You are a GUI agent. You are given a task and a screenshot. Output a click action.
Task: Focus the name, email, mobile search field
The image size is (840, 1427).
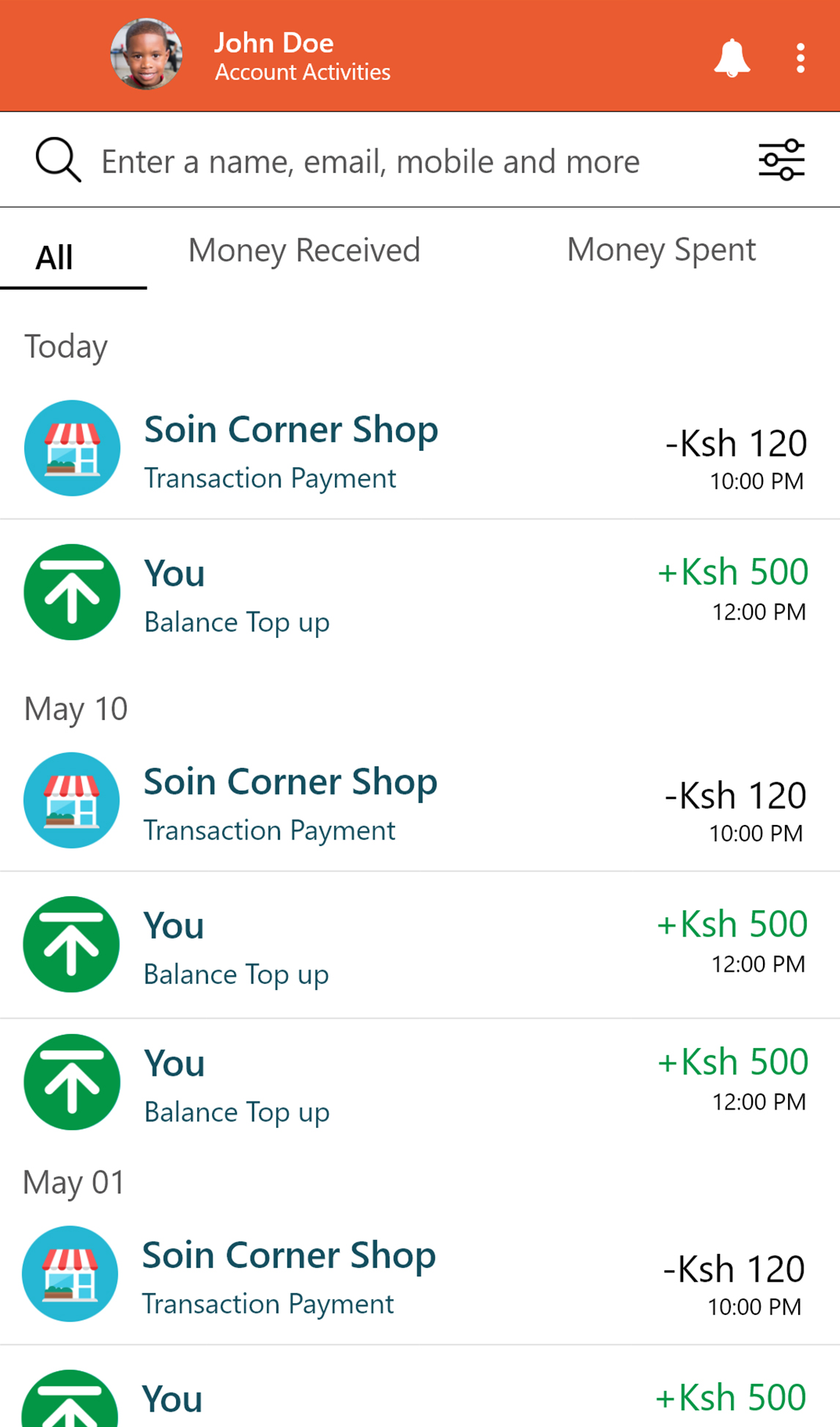(370, 161)
